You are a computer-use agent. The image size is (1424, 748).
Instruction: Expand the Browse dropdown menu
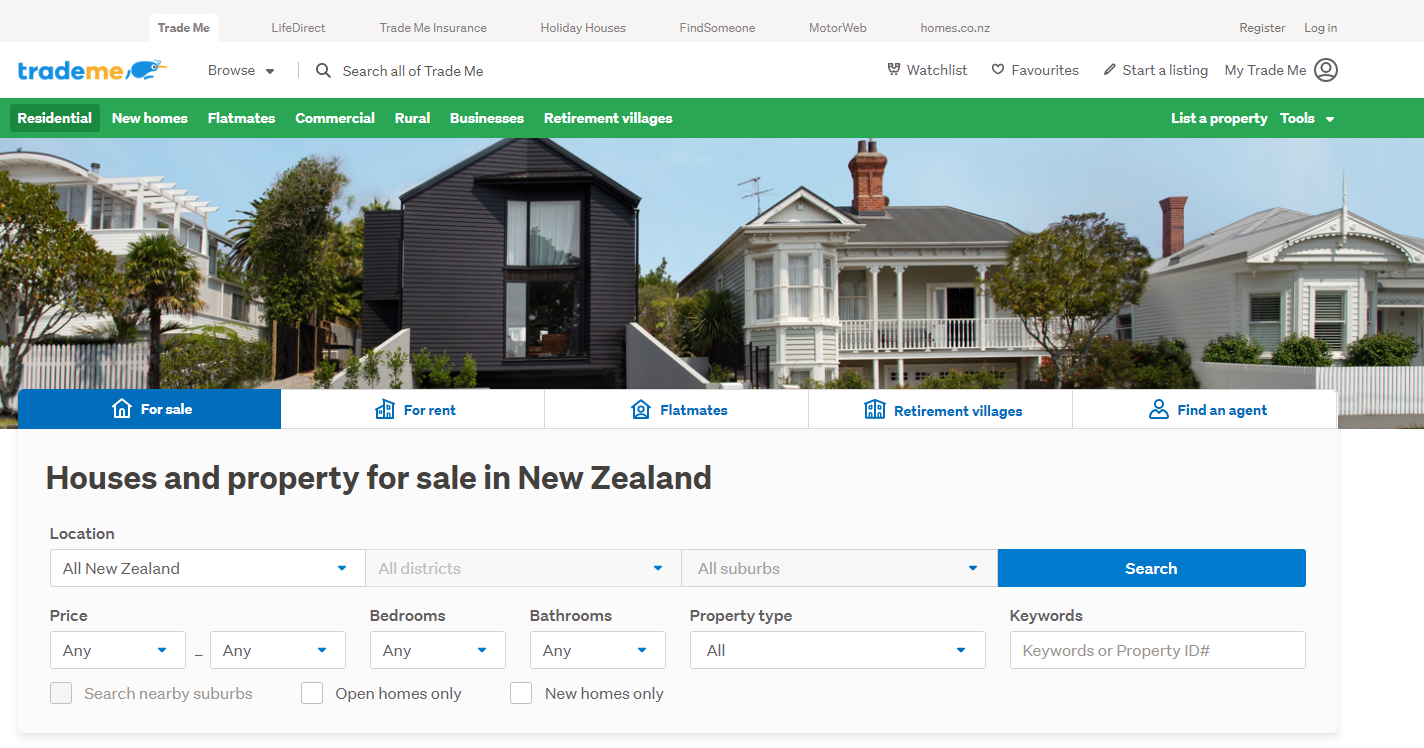[241, 70]
